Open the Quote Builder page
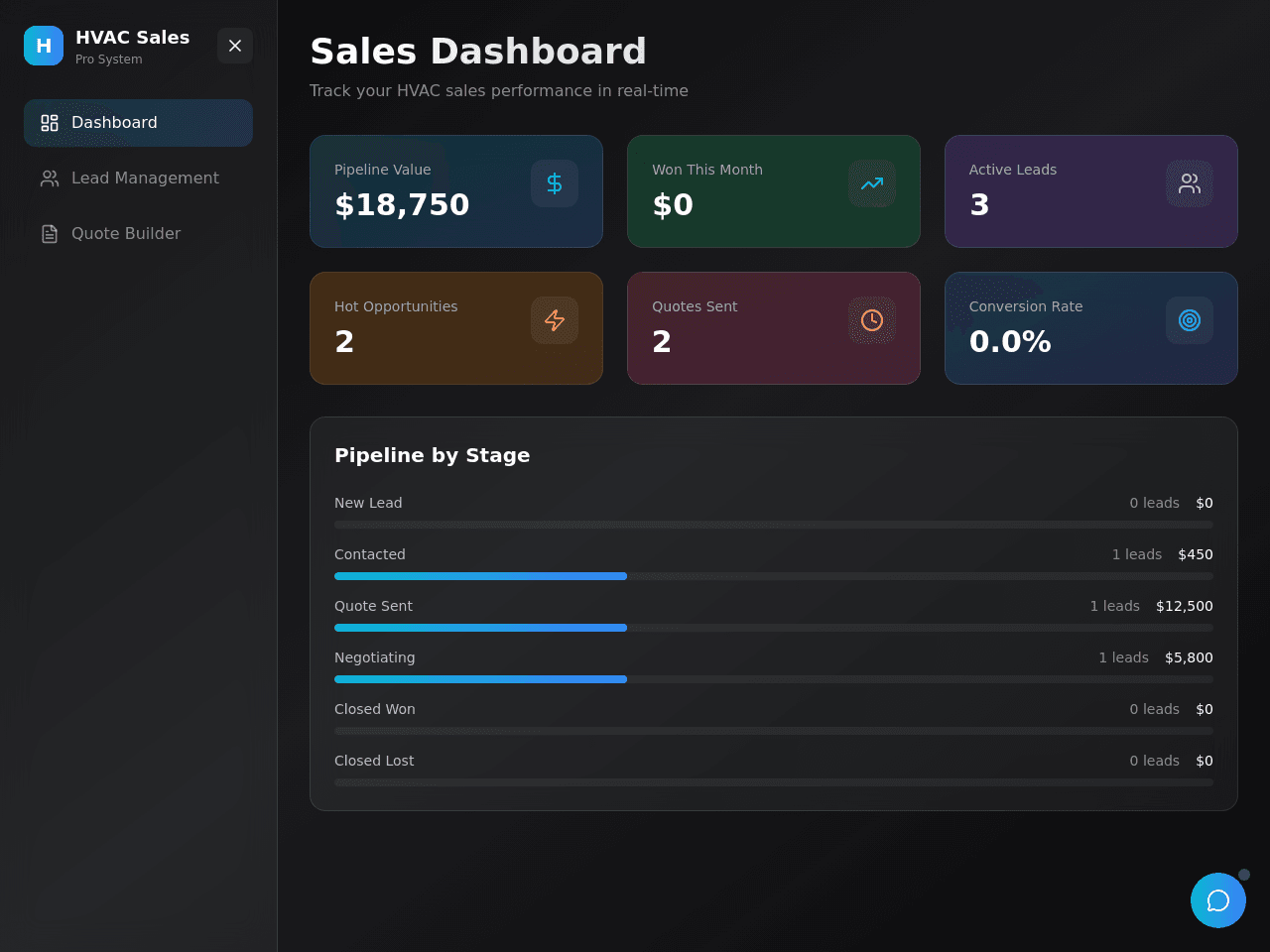The height and width of the screenshot is (952, 1270). tap(138, 234)
